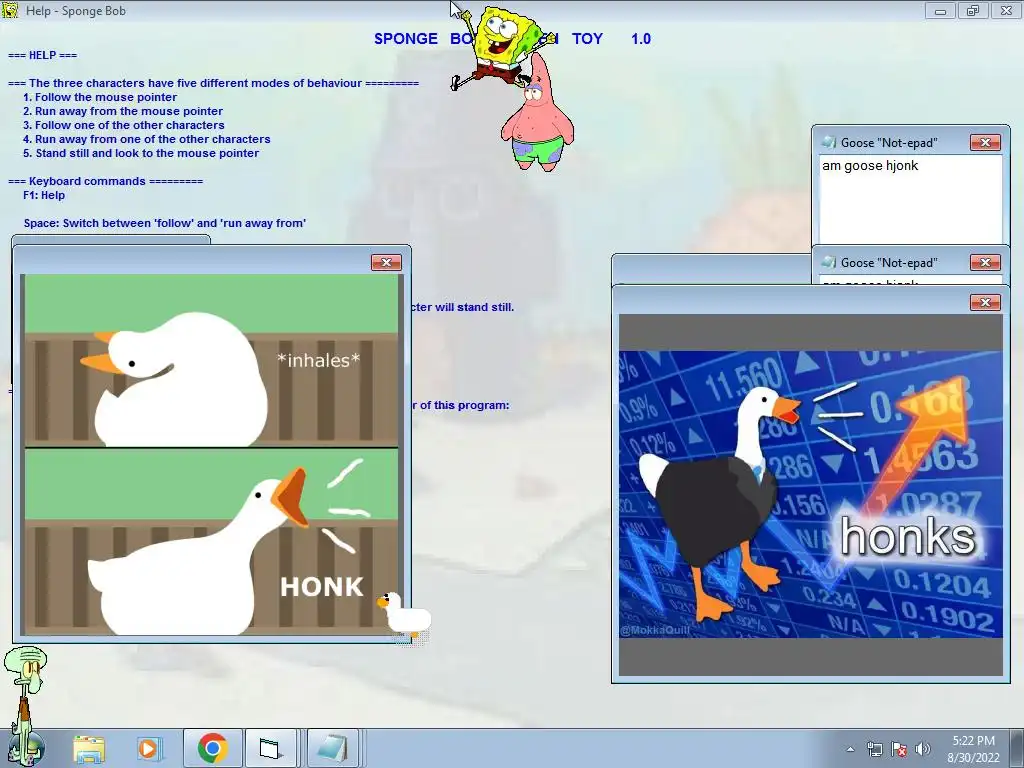Viewport: 1024px width, 768px height.
Task: Click the "F1: Help" line
Action: (x=44, y=195)
